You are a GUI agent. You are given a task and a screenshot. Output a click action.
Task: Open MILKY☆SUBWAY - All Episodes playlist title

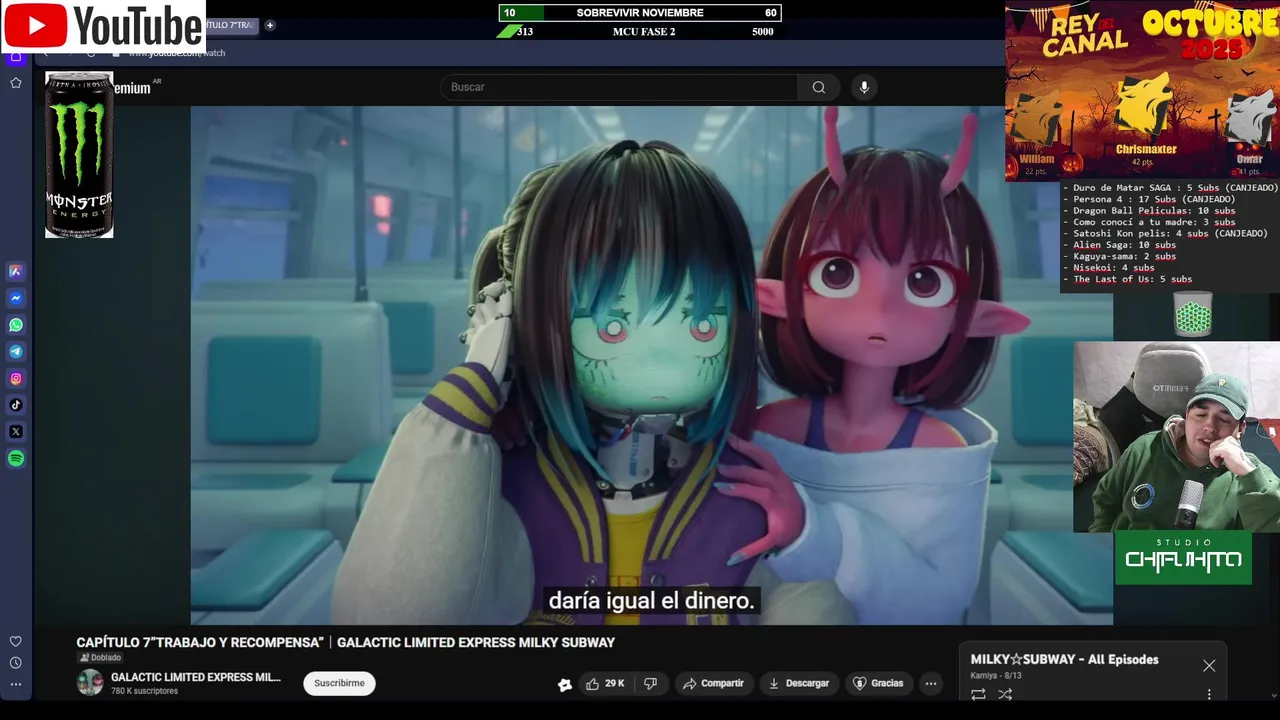[1064, 660]
